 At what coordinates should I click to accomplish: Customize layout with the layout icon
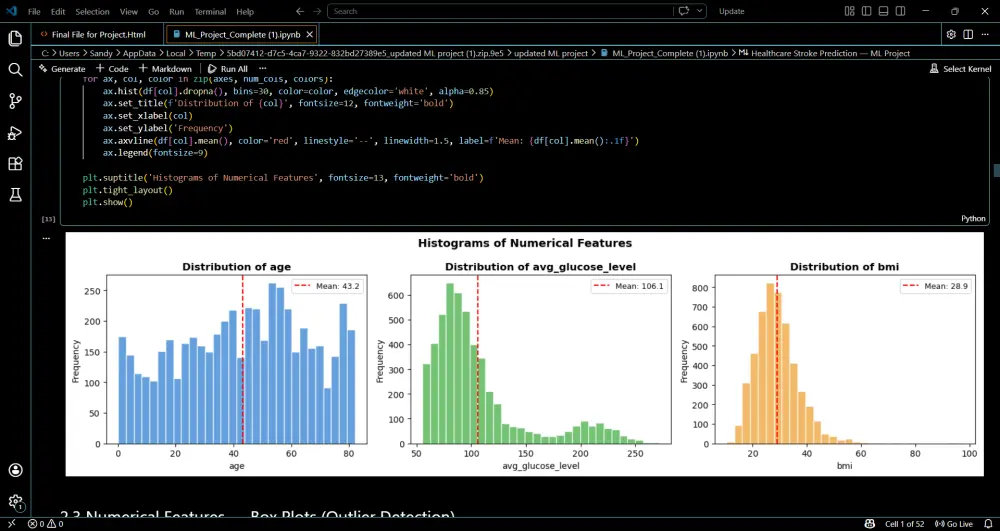point(849,11)
